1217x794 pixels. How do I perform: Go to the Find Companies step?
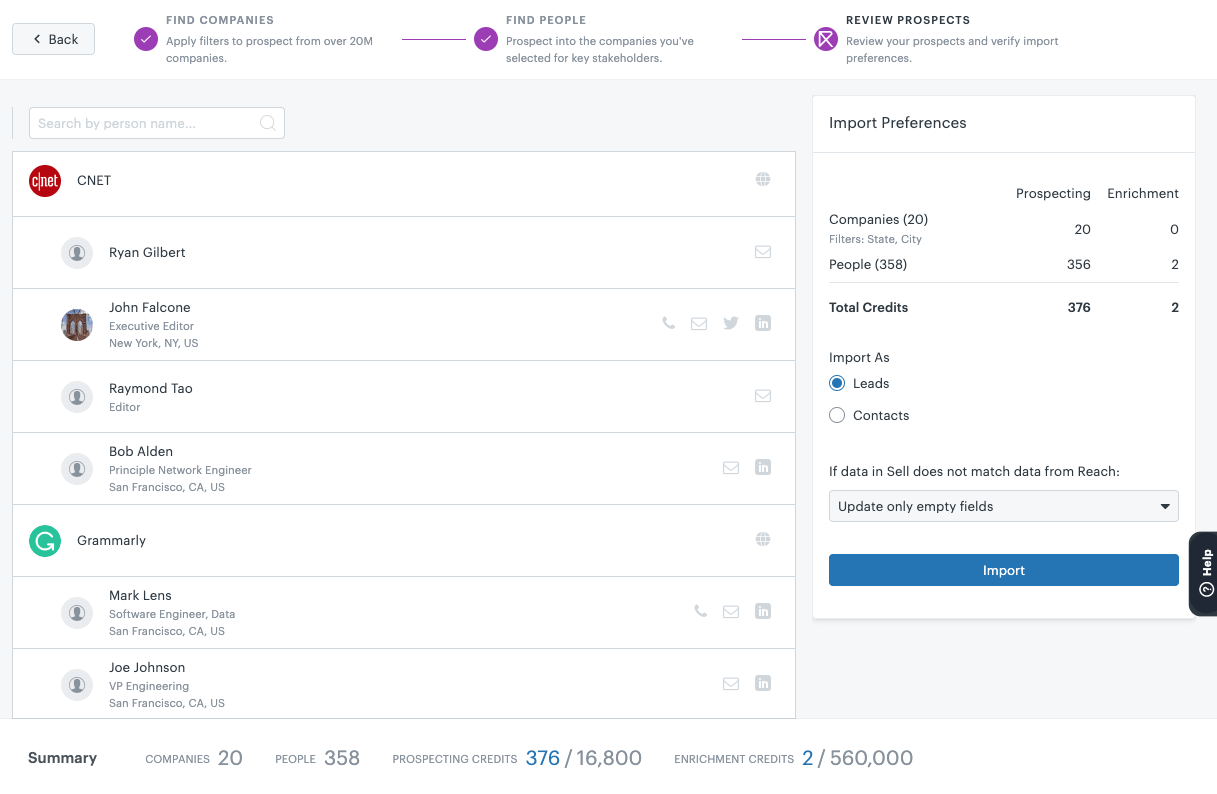tap(147, 39)
